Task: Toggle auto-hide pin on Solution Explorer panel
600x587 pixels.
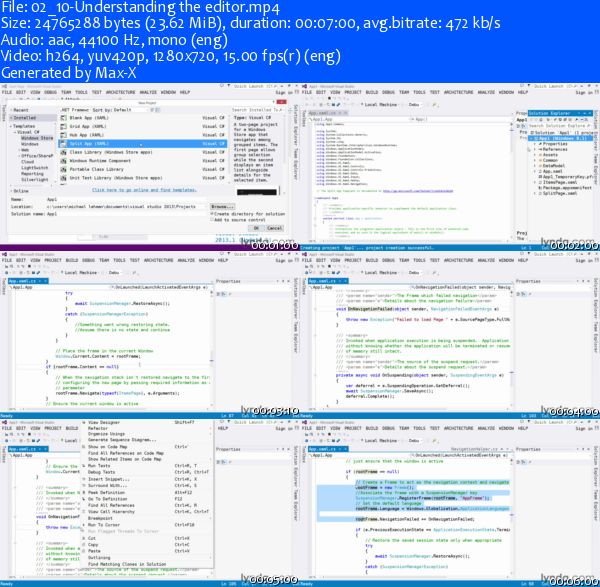Action: click(585, 113)
